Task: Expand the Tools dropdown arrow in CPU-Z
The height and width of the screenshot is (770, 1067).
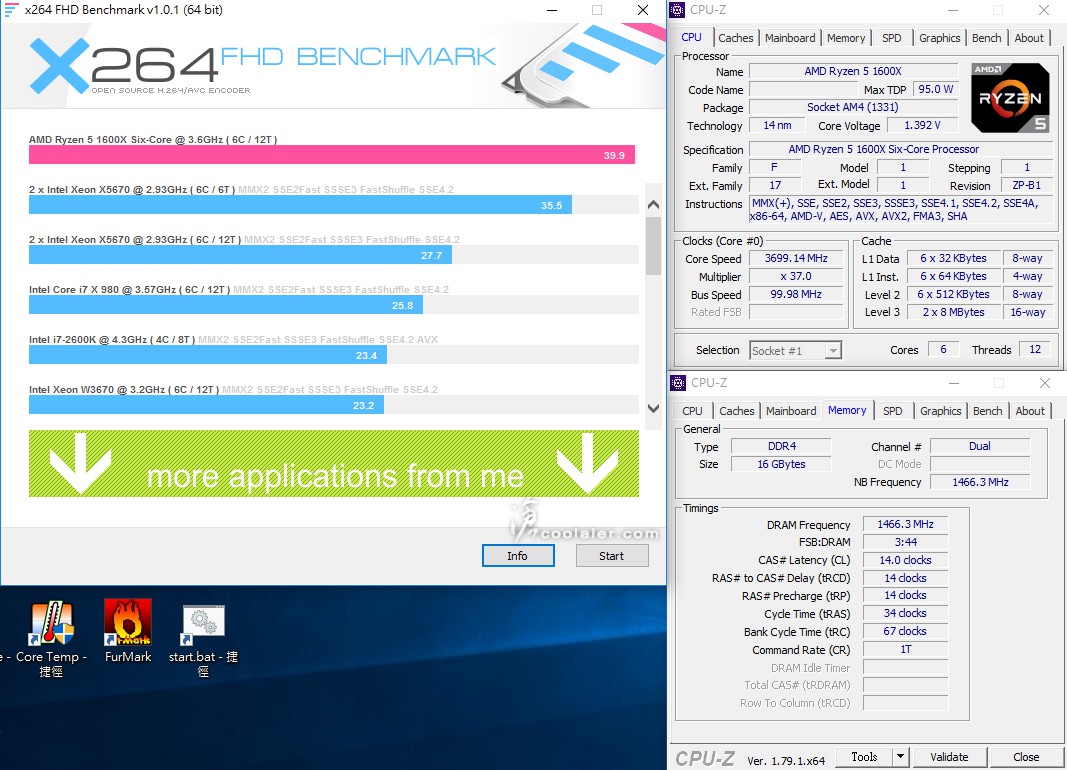Action: coord(900,756)
